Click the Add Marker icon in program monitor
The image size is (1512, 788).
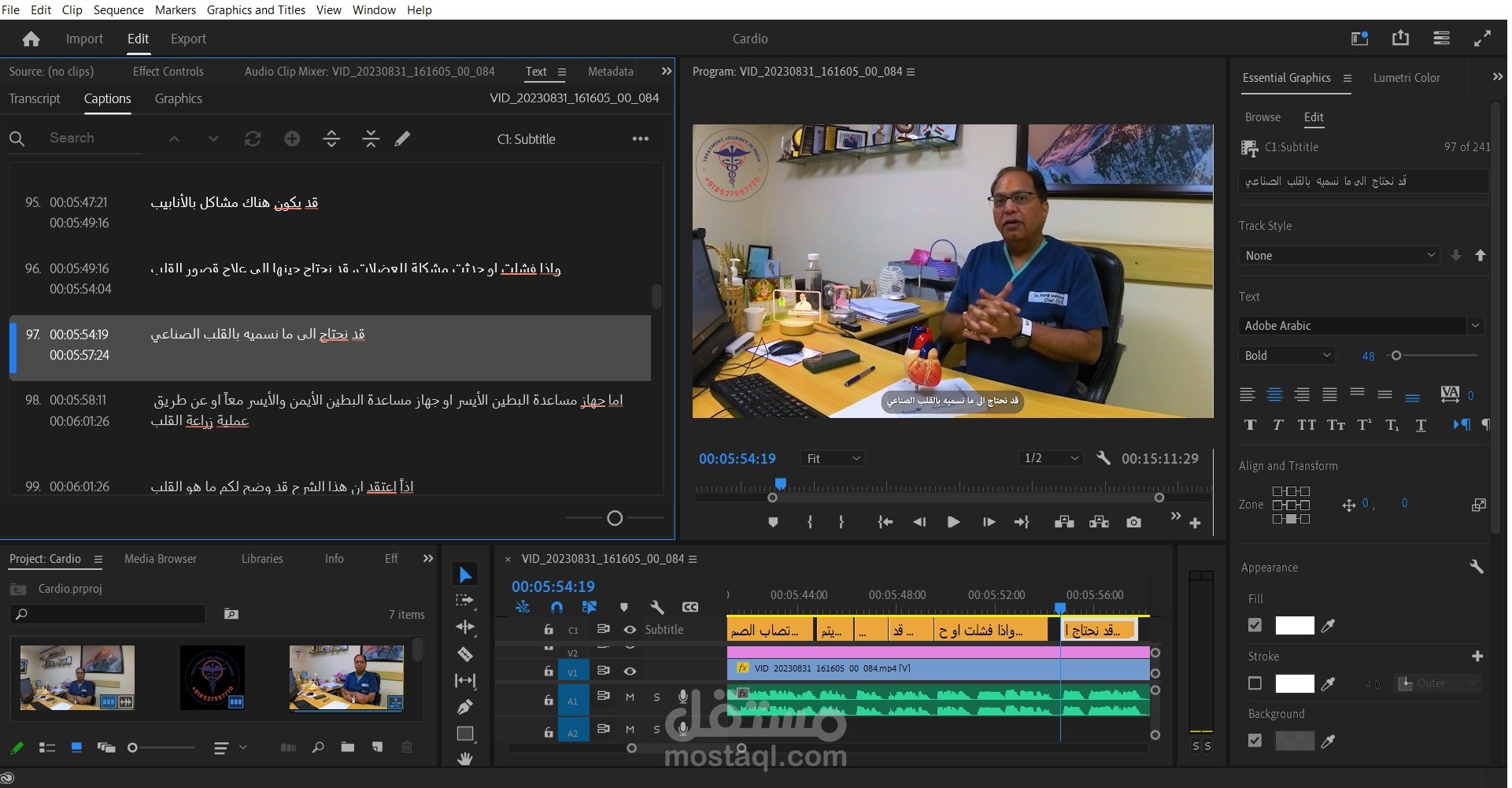pyautogui.click(x=773, y=522)
